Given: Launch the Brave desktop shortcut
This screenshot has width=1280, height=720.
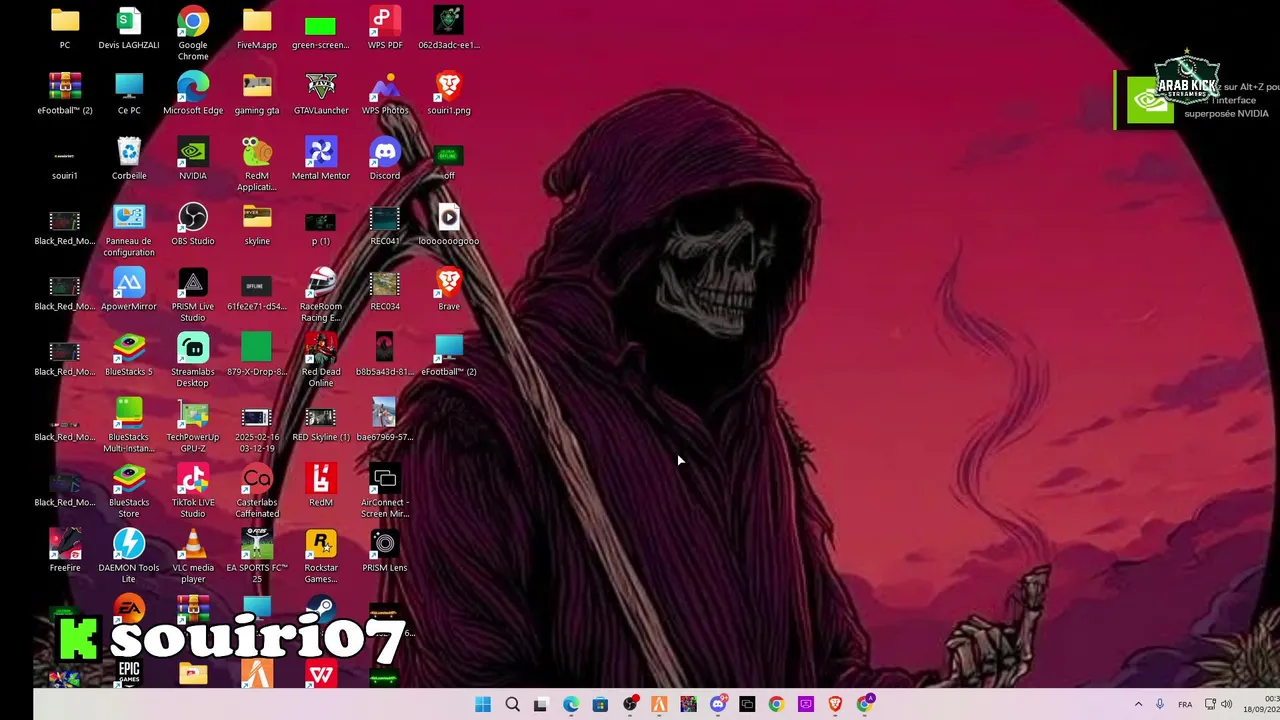Looking at the screenshot, I should pyautogui.click(x=449, y=290).
